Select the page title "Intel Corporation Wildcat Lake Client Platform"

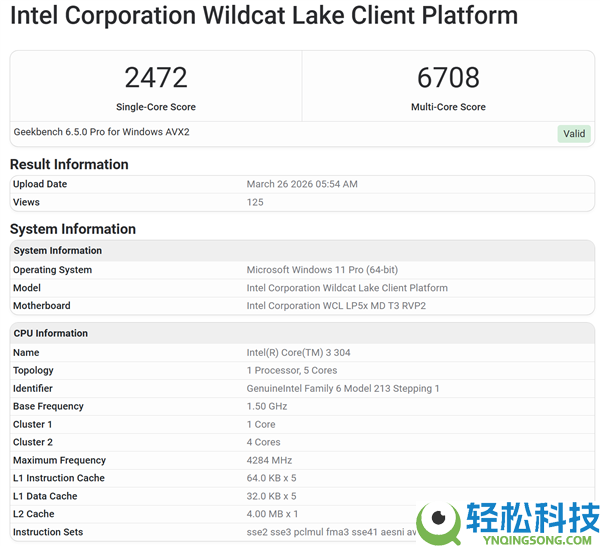264,15
